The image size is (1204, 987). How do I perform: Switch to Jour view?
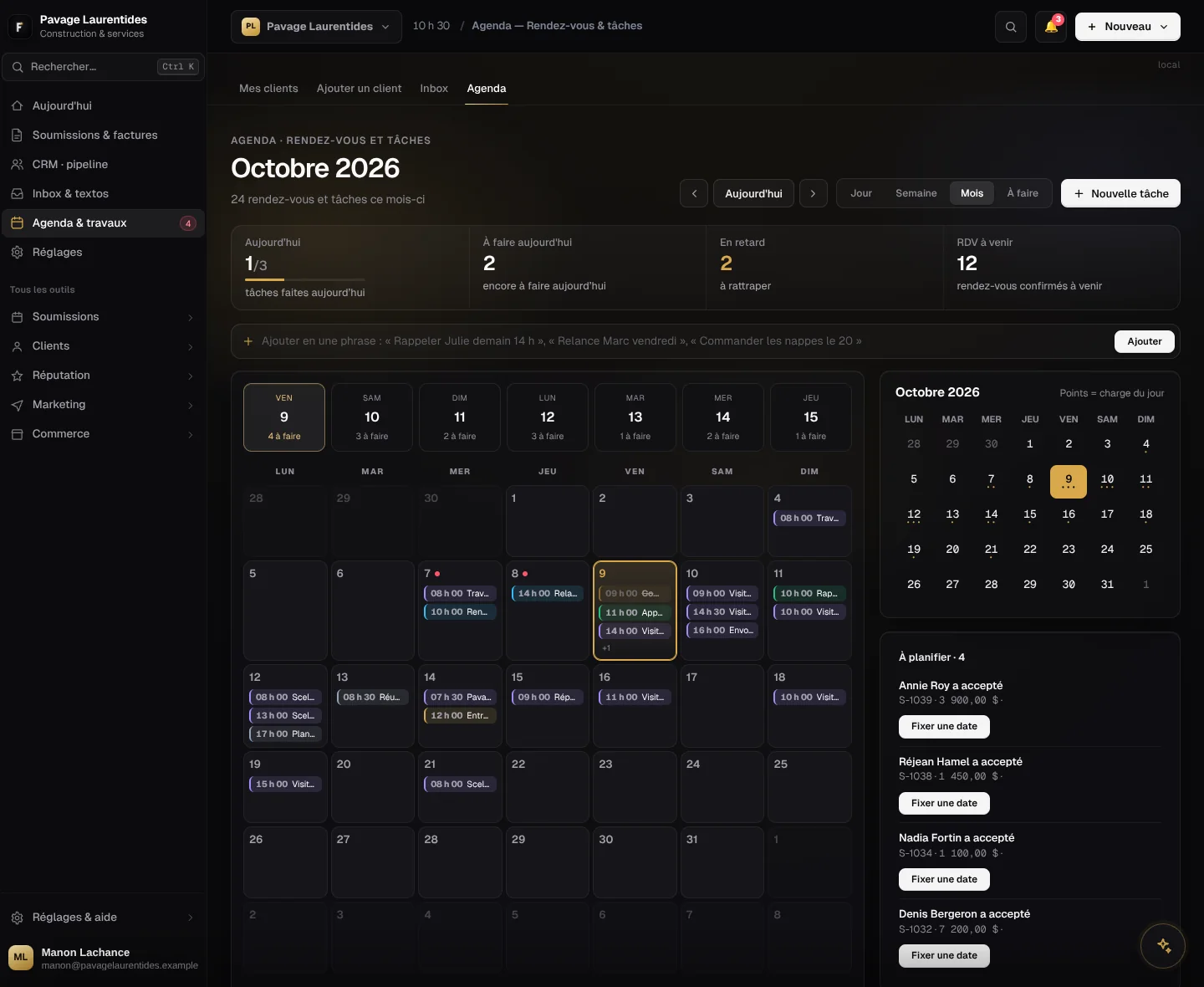(861, 193)
